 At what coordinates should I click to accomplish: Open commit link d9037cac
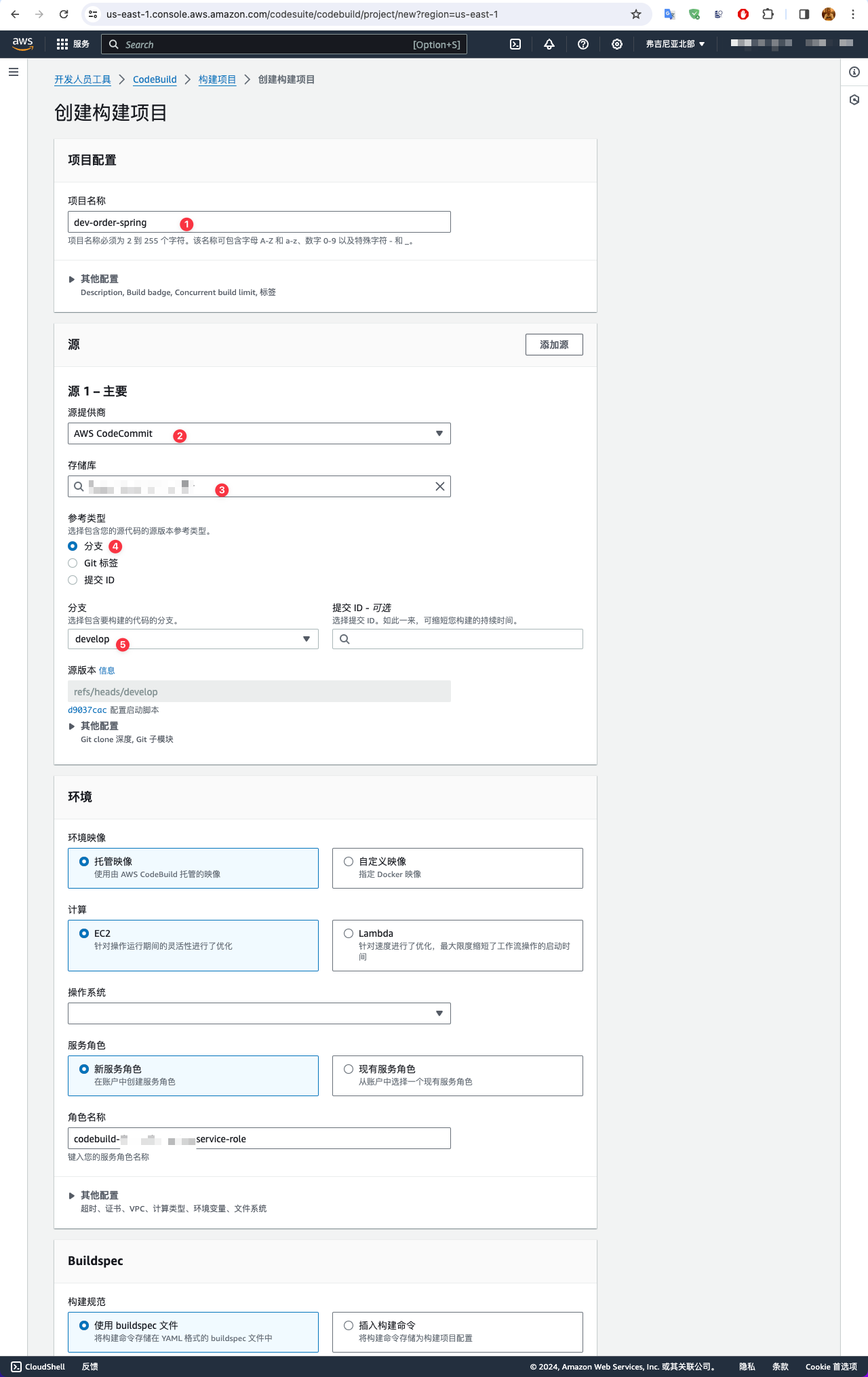tap(87, 710)
